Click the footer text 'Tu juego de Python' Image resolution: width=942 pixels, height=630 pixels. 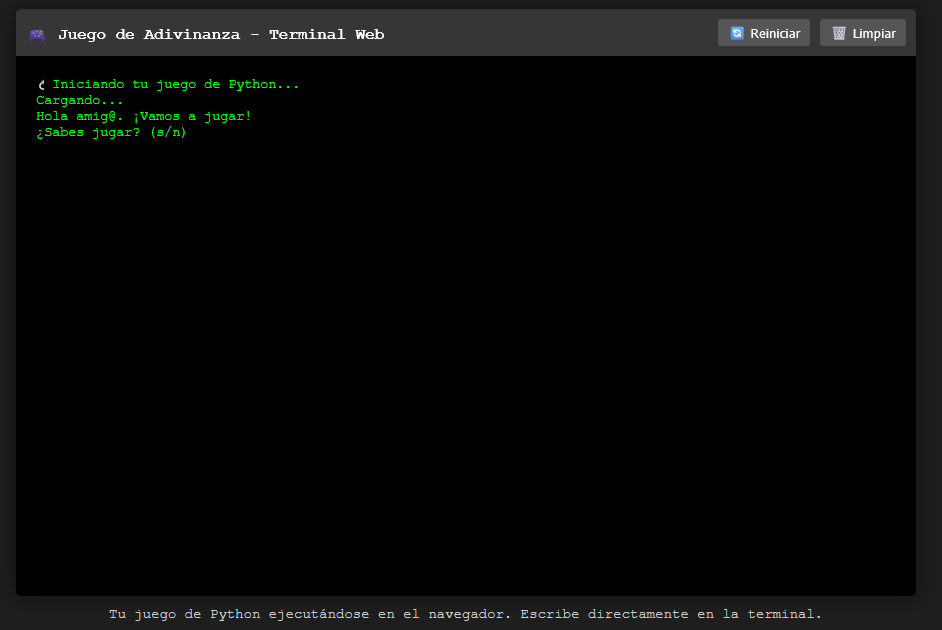185,614
